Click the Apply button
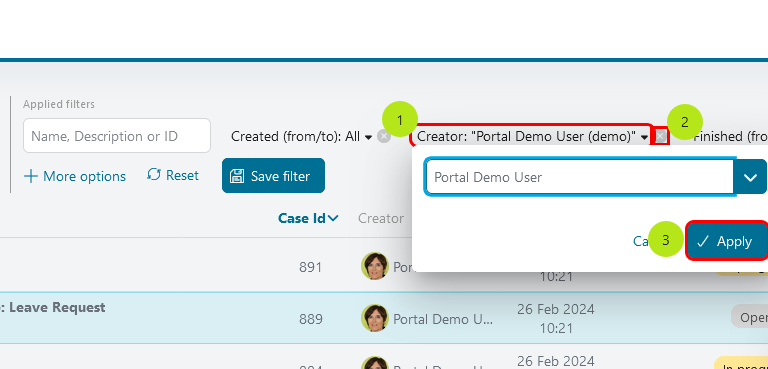This screenshot has width=768, height=369. click(x=727, y=241)
